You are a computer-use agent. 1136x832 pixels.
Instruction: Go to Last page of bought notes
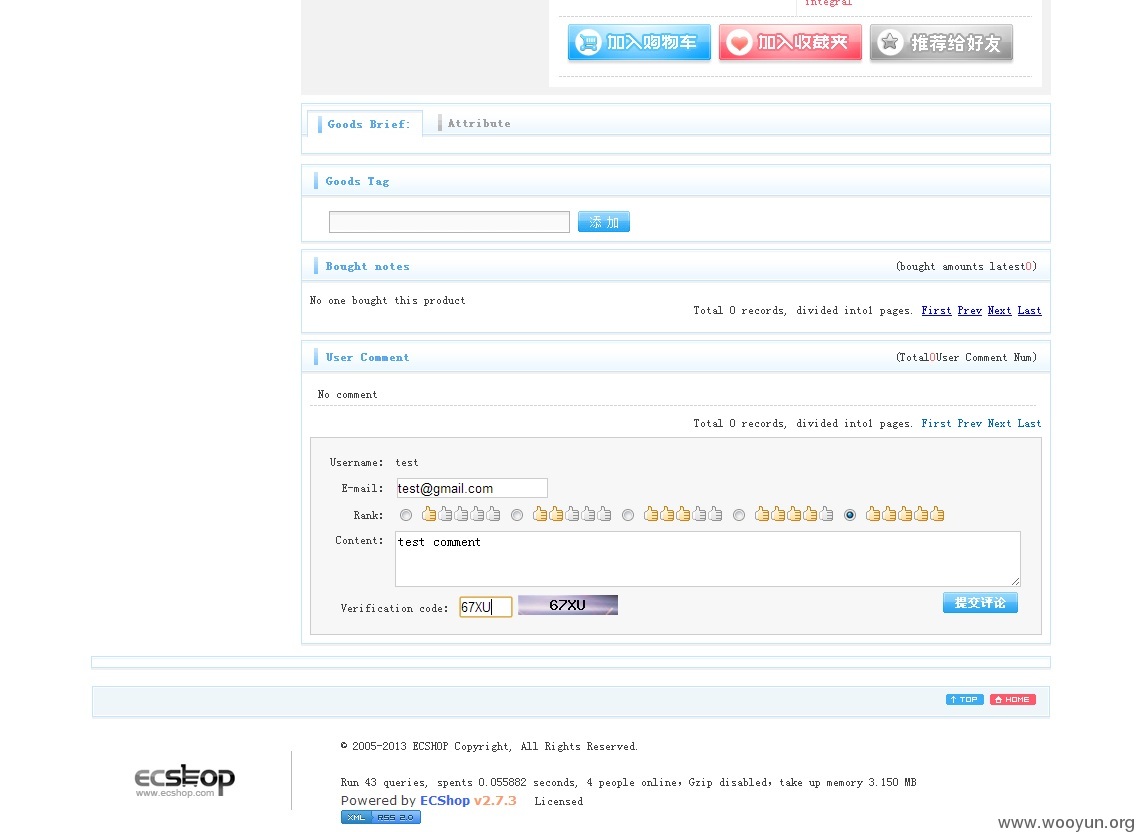(x=1030, y=310)
